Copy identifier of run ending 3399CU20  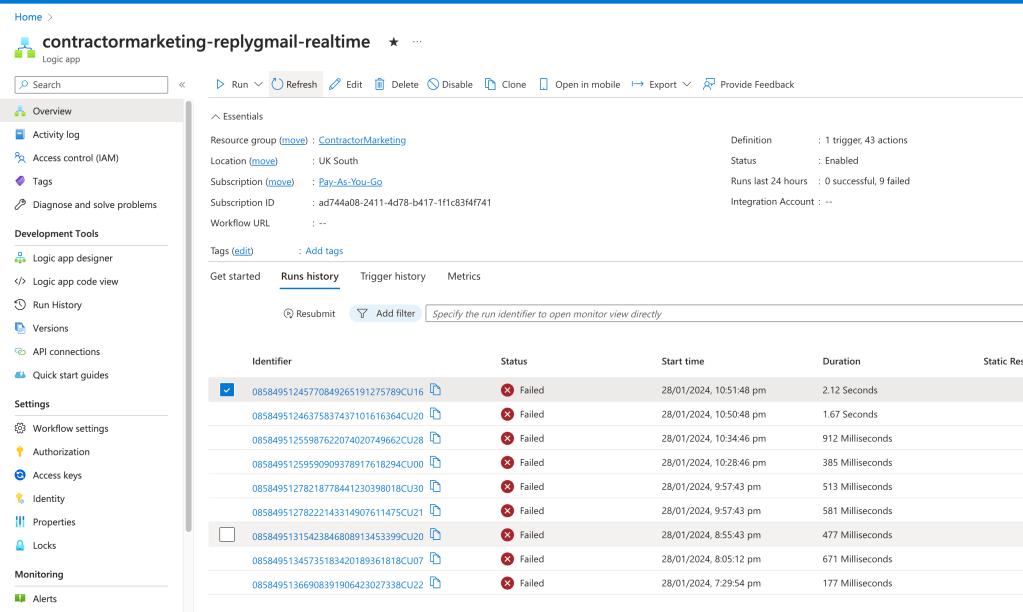click(x=436, y=535)
